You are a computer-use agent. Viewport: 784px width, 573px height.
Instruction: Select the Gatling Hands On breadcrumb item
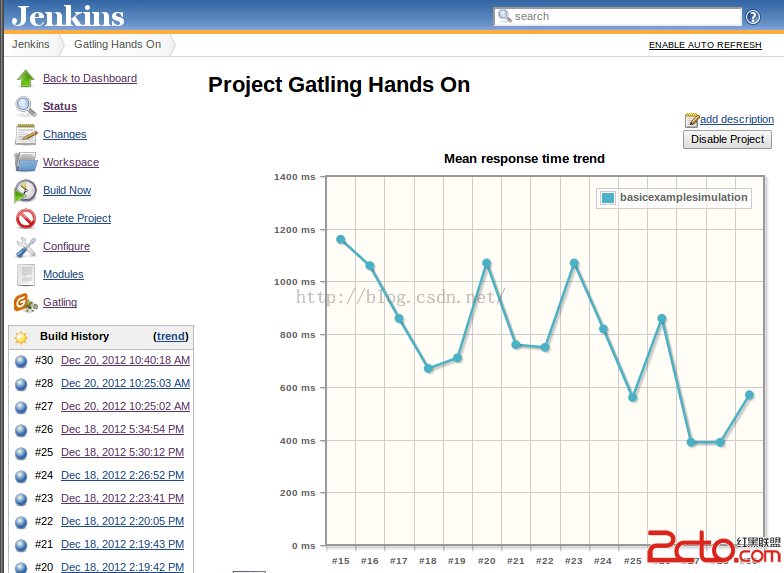pos(118,44)
